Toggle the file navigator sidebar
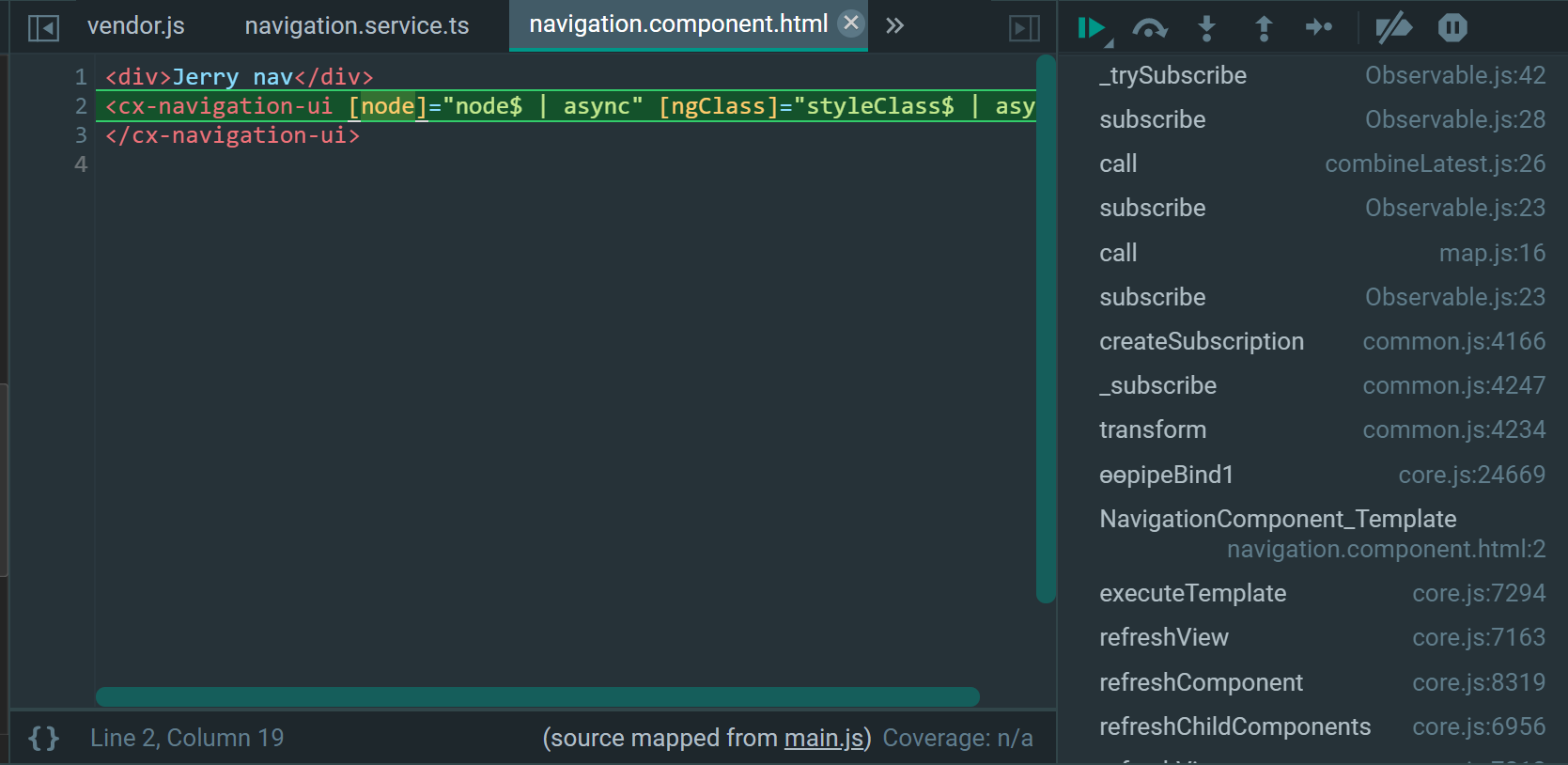 pos(43,27)
